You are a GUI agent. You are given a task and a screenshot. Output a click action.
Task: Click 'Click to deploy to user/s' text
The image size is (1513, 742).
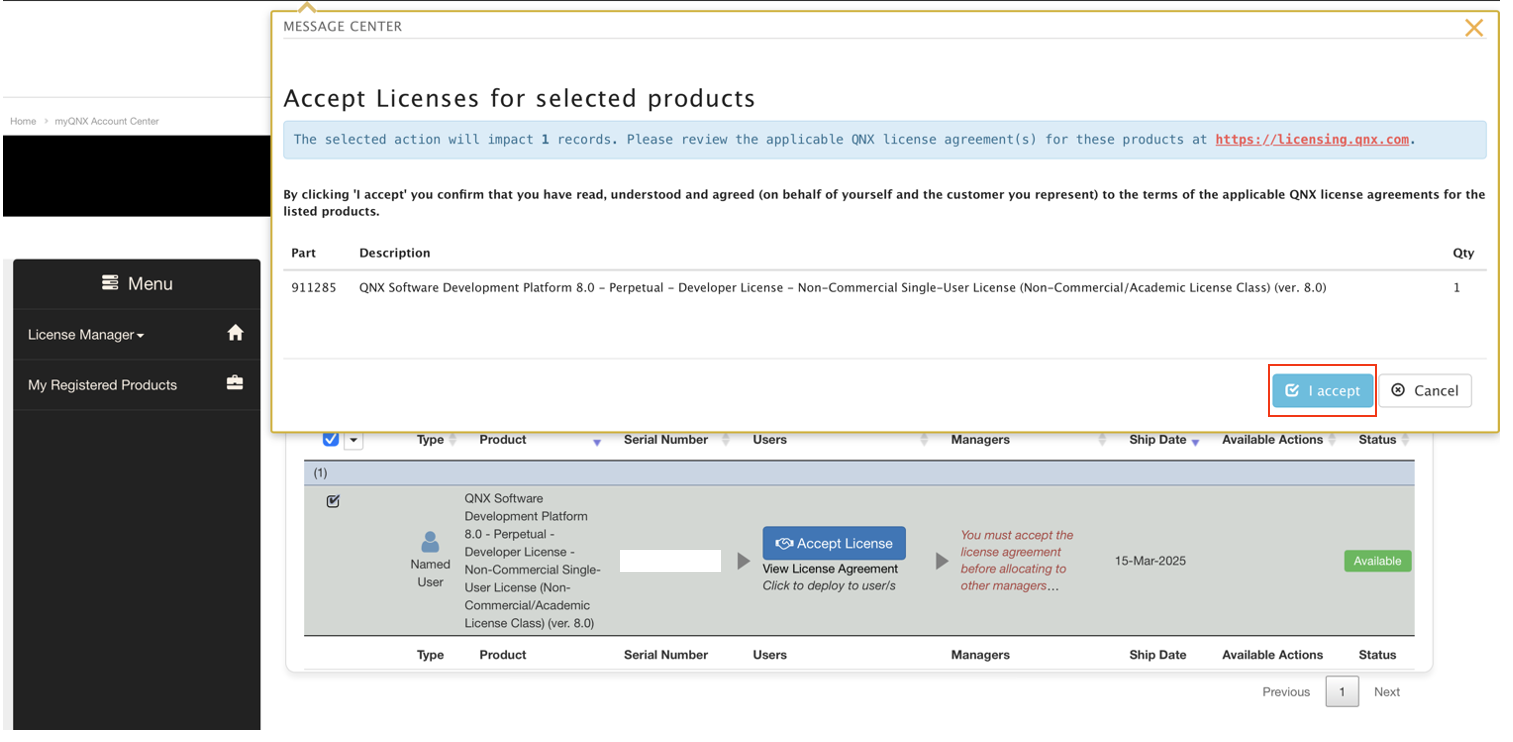[x=829, y=586]
